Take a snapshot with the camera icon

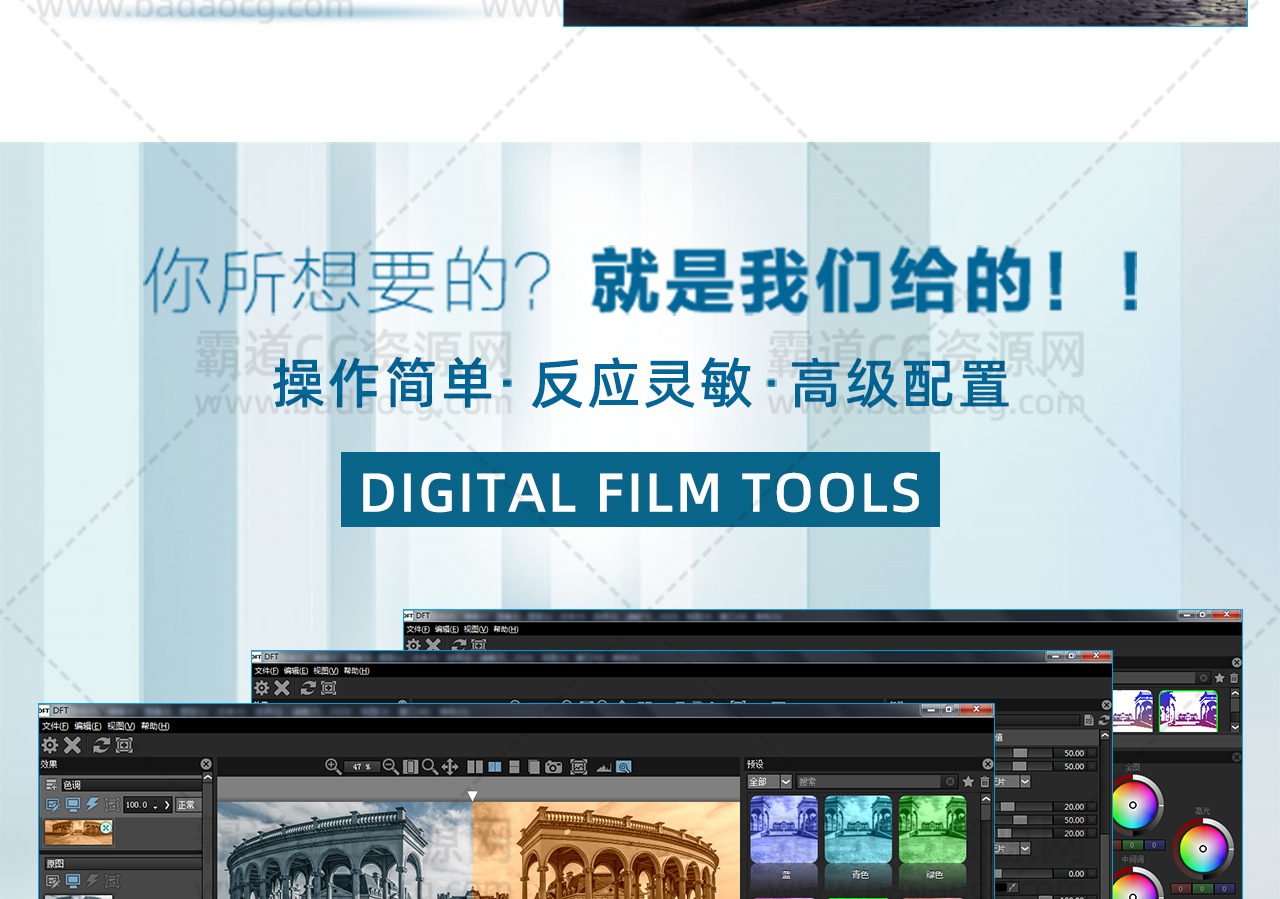coord(553,767)
